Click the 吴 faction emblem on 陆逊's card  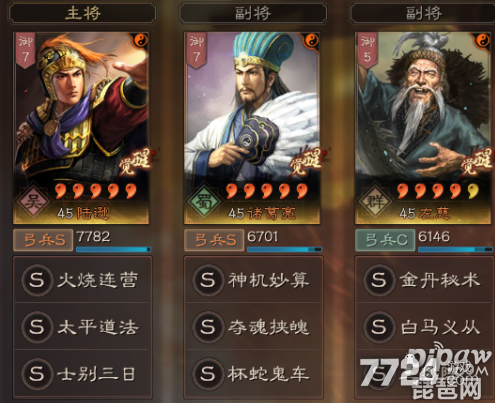pyautogui.click(x=33, y=202)
